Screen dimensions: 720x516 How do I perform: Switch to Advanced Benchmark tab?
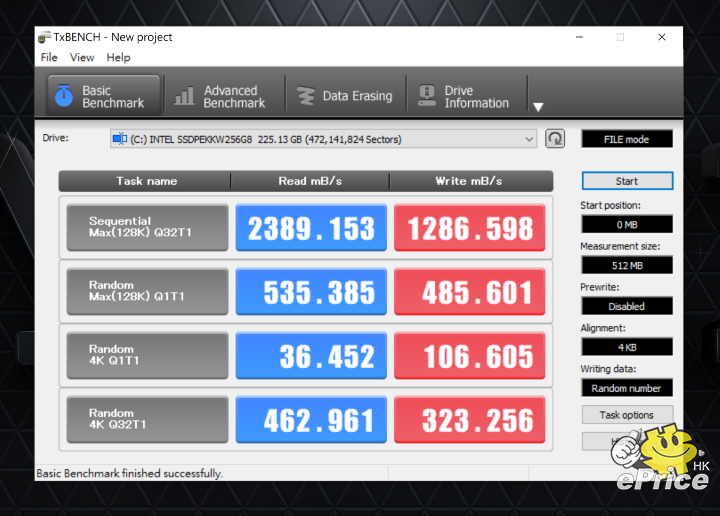pos(224,96)
